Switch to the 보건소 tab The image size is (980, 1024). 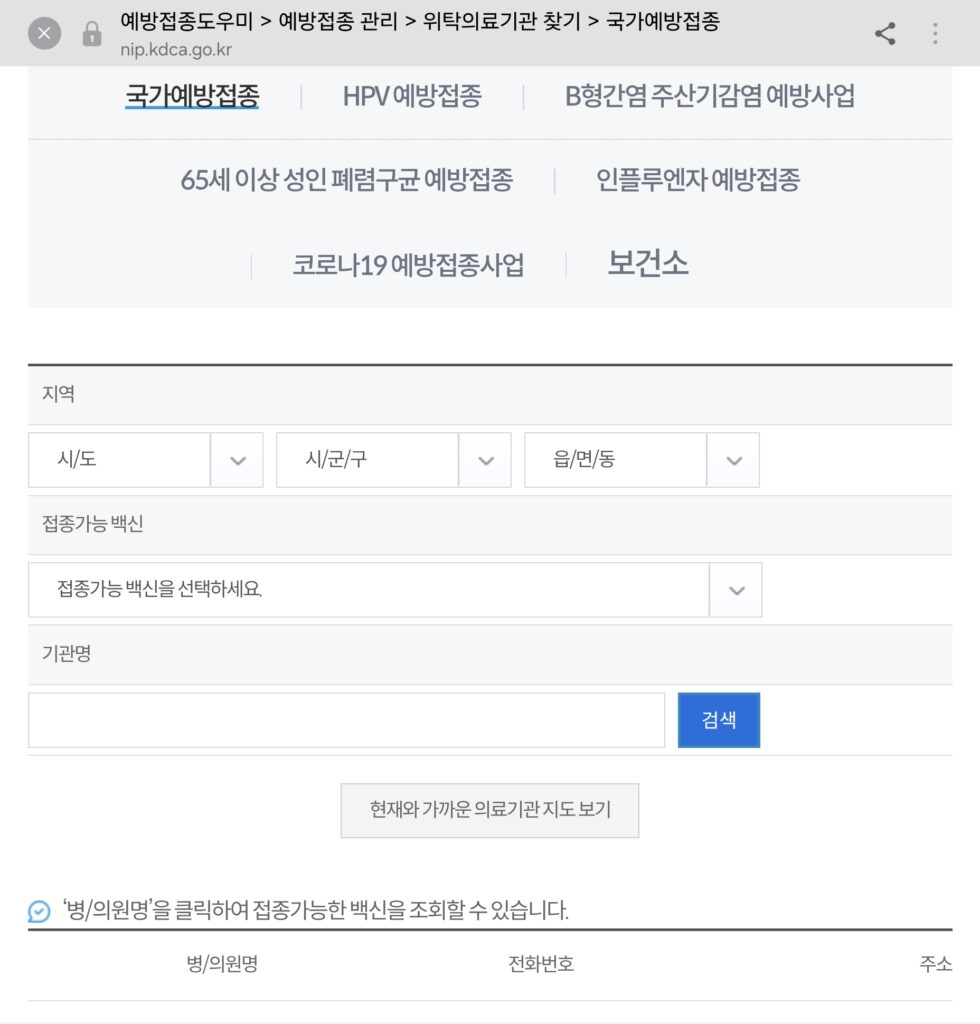click(x=648, y=263)
